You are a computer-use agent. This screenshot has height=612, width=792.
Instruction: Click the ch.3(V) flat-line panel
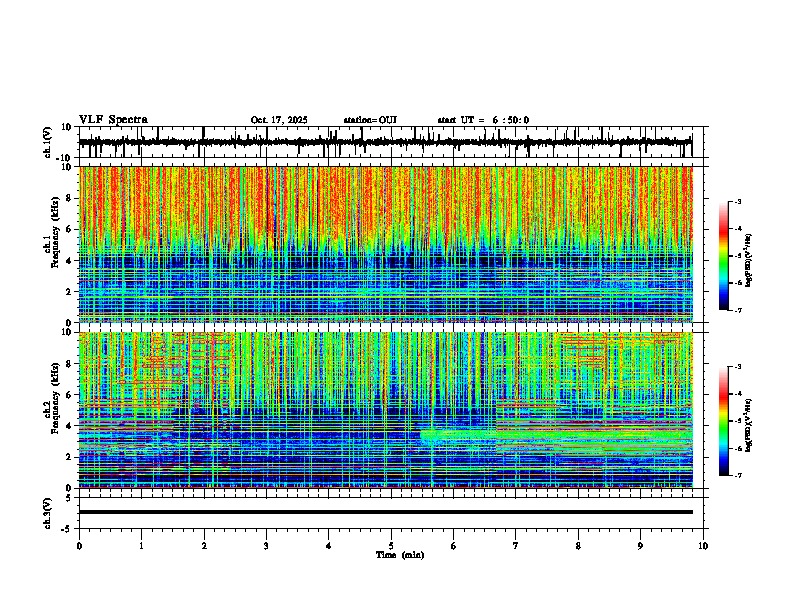click(391, 513)
